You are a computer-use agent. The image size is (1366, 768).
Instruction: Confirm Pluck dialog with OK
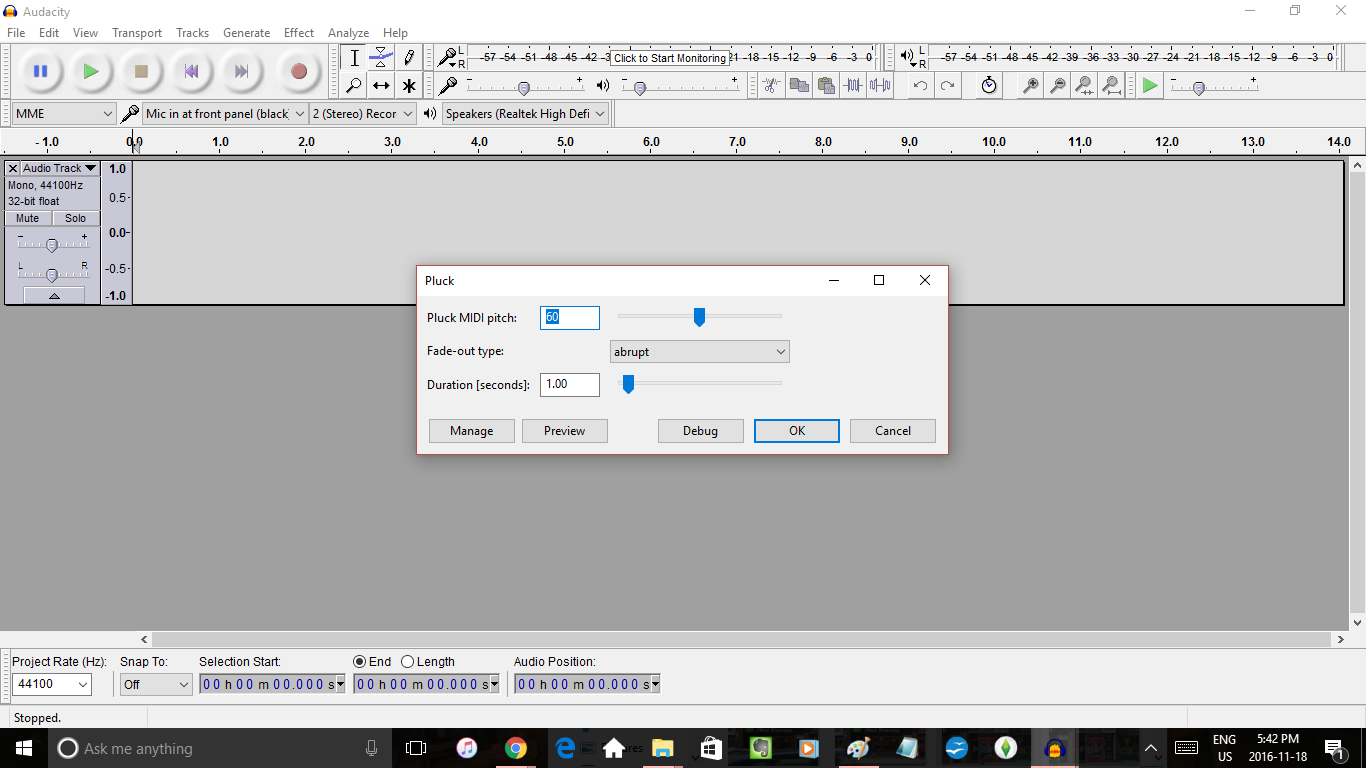(797, 431)
